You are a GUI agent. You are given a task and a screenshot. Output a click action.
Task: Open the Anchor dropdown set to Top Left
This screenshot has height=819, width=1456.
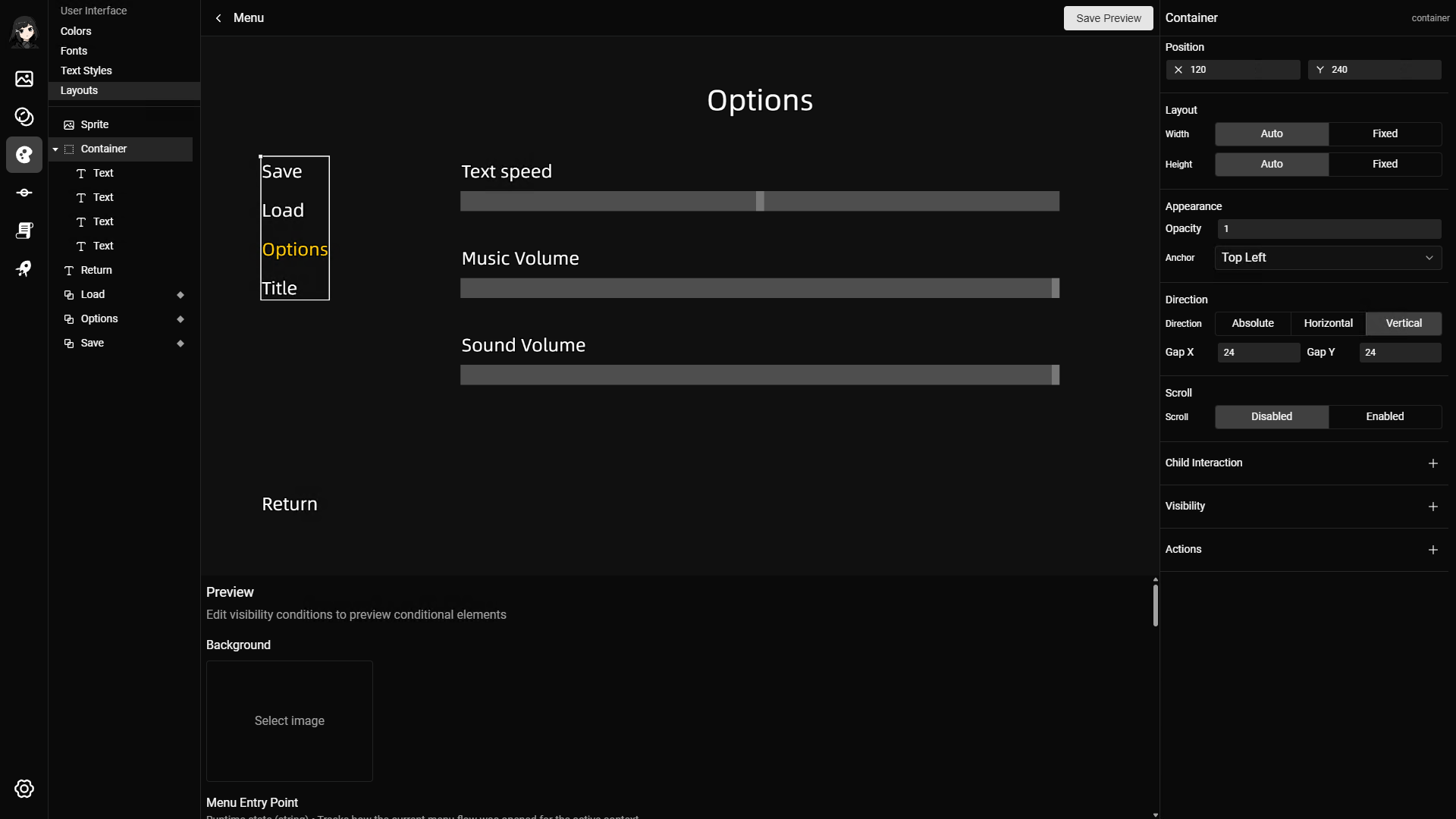[x=1328, y=258]
